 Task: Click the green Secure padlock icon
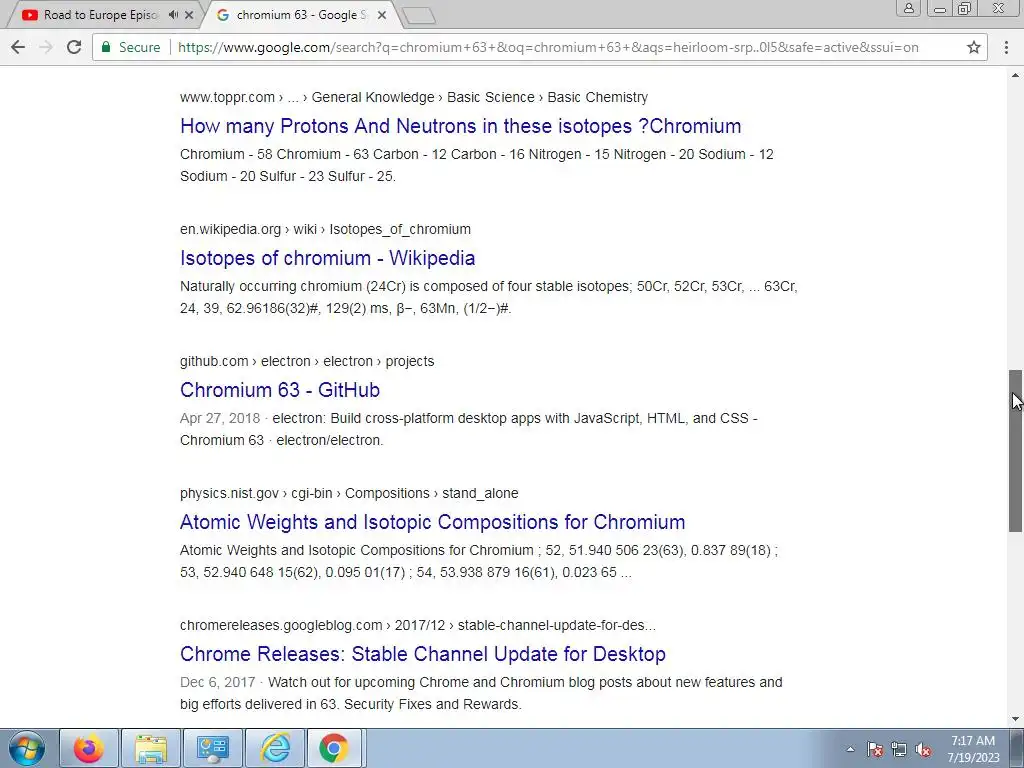pos(106,47)
